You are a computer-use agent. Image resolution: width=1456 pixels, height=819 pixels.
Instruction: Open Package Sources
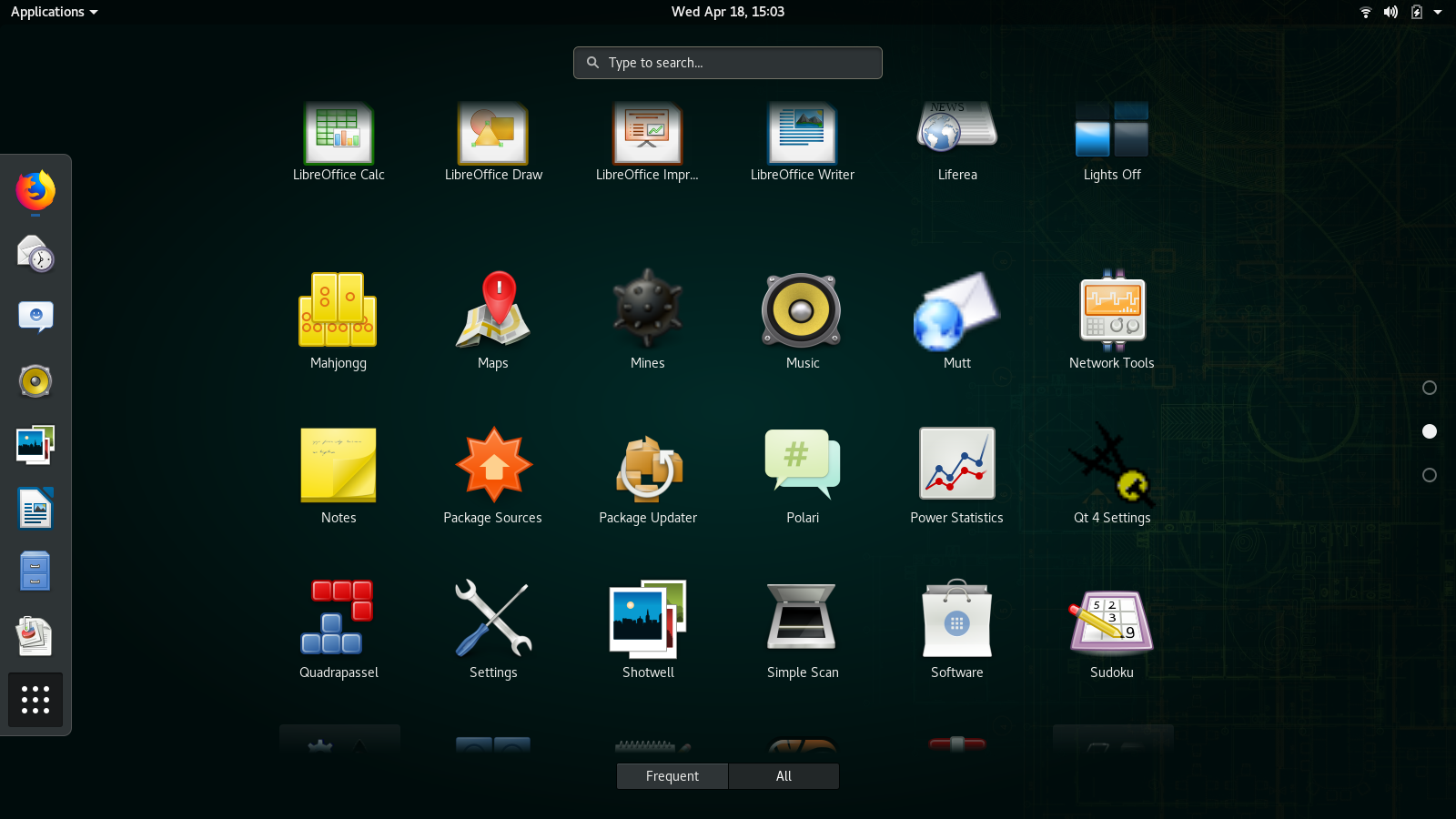click(x=492, y=464)
